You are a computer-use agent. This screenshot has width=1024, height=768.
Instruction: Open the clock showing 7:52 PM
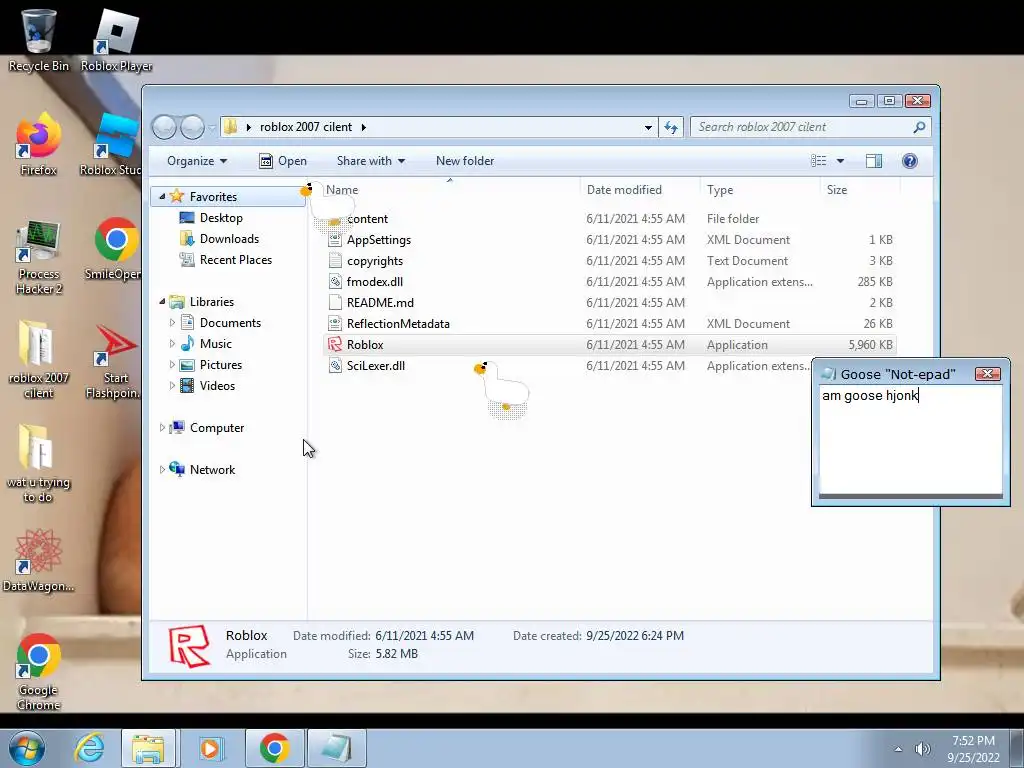973,748
